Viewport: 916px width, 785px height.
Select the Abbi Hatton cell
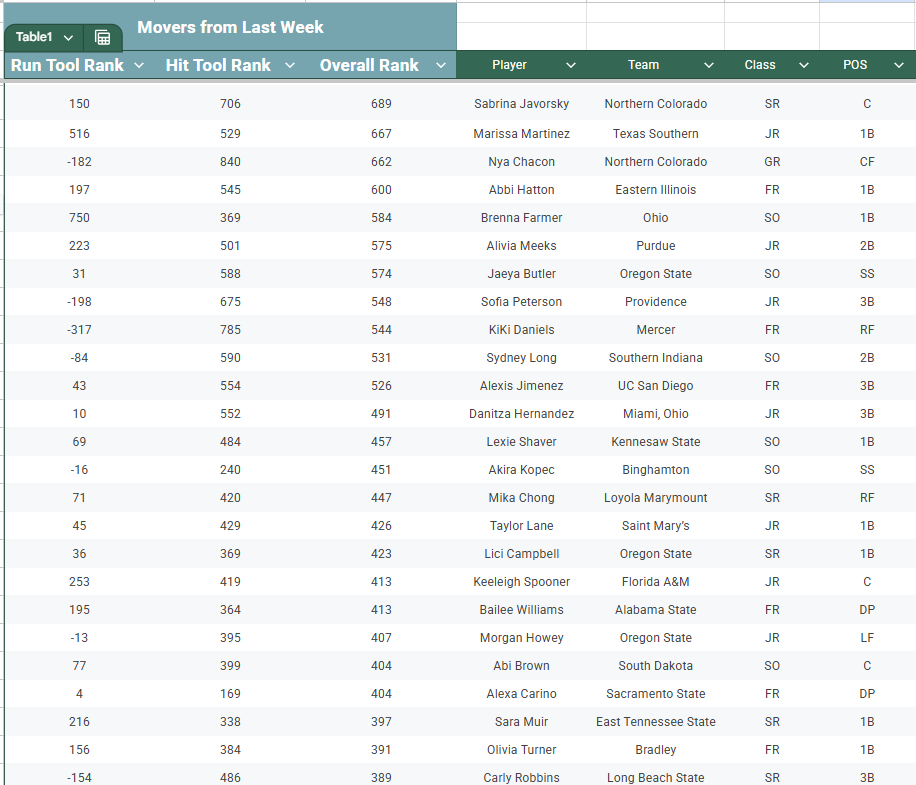pyautogui.click(x=521, y=190)
